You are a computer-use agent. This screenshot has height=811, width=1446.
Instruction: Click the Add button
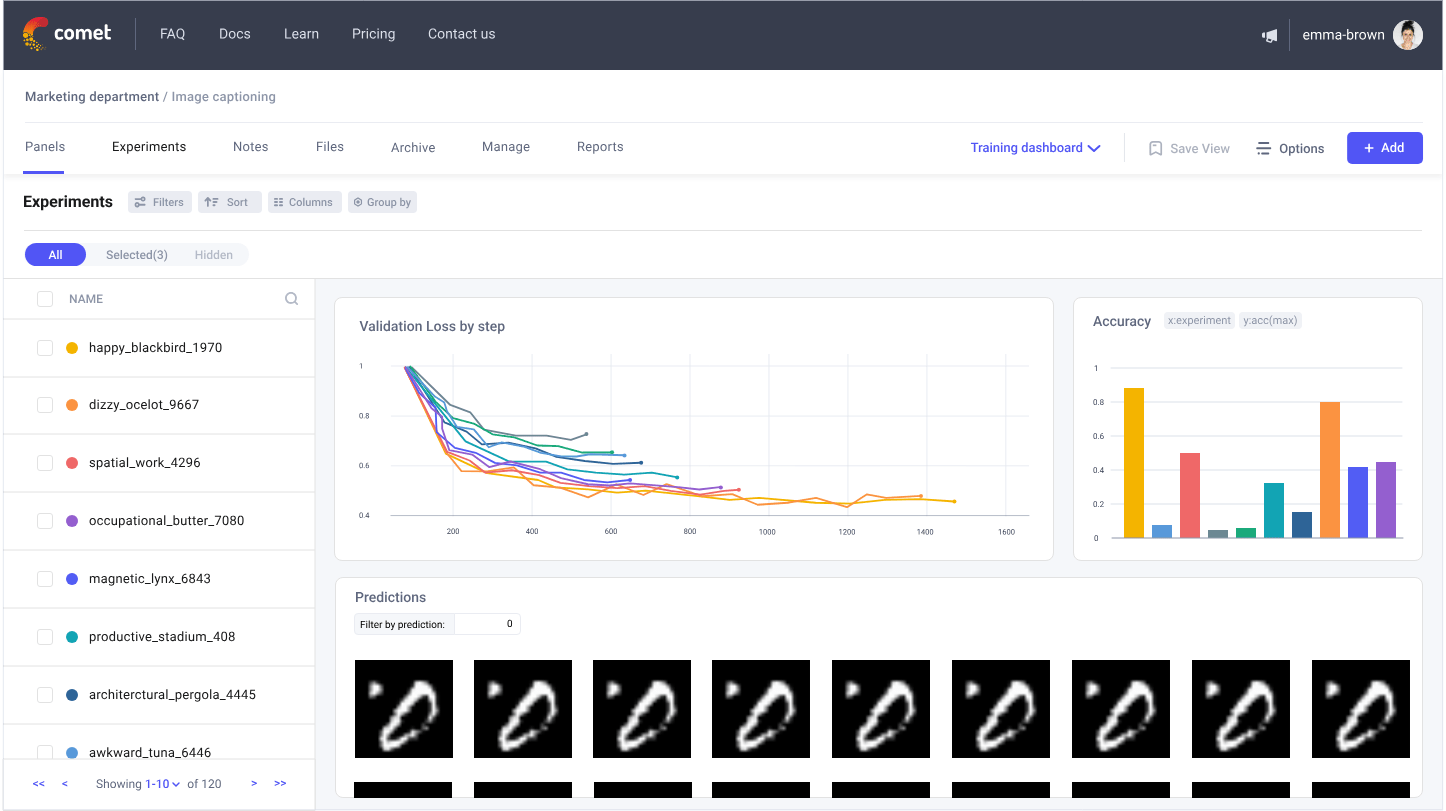[x=1384, y=147]
